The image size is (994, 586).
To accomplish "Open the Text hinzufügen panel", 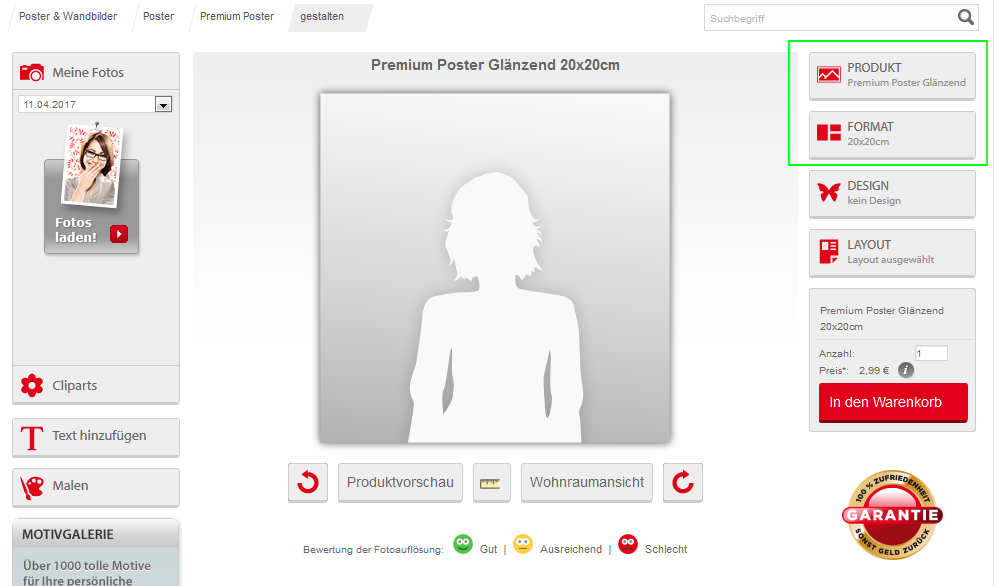I will coord(96,437).
